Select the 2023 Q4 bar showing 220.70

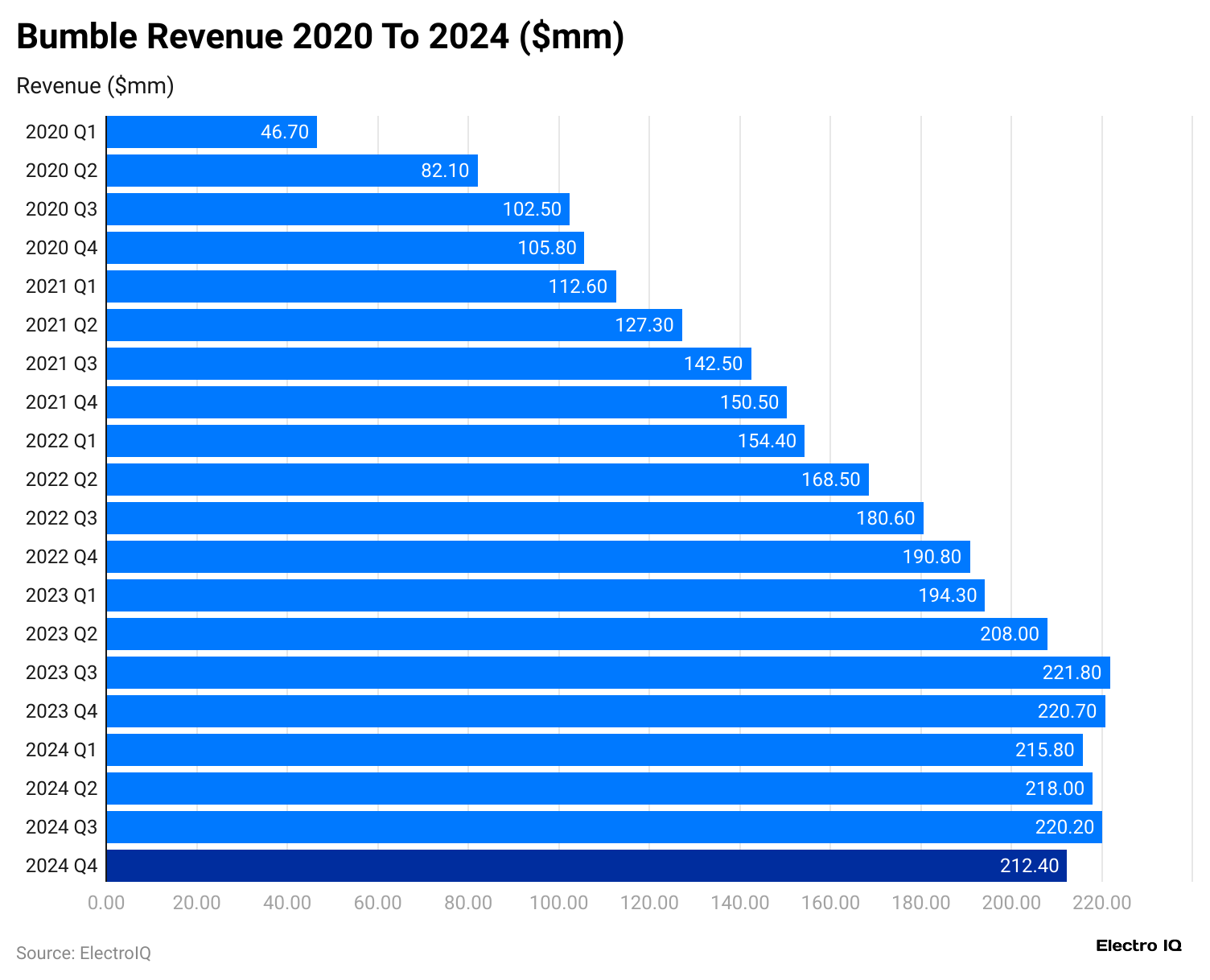point(606,711)
